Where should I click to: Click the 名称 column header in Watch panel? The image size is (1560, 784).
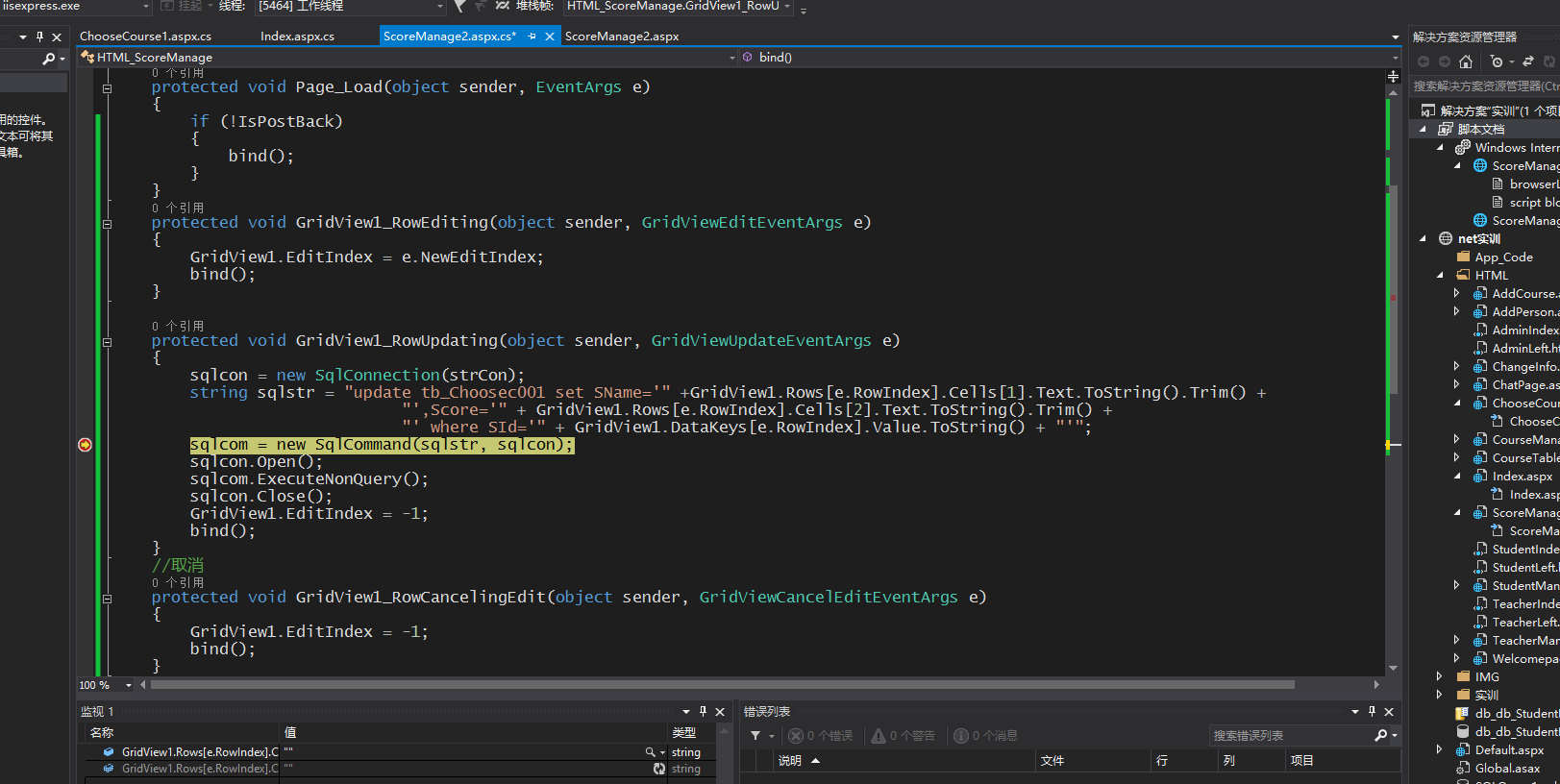click(x=182, y=733)
